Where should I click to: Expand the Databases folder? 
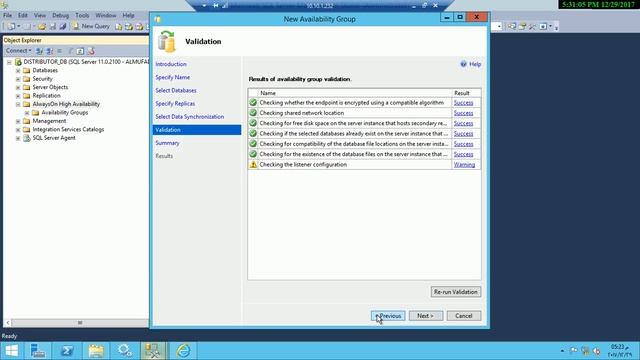point(18,71)
